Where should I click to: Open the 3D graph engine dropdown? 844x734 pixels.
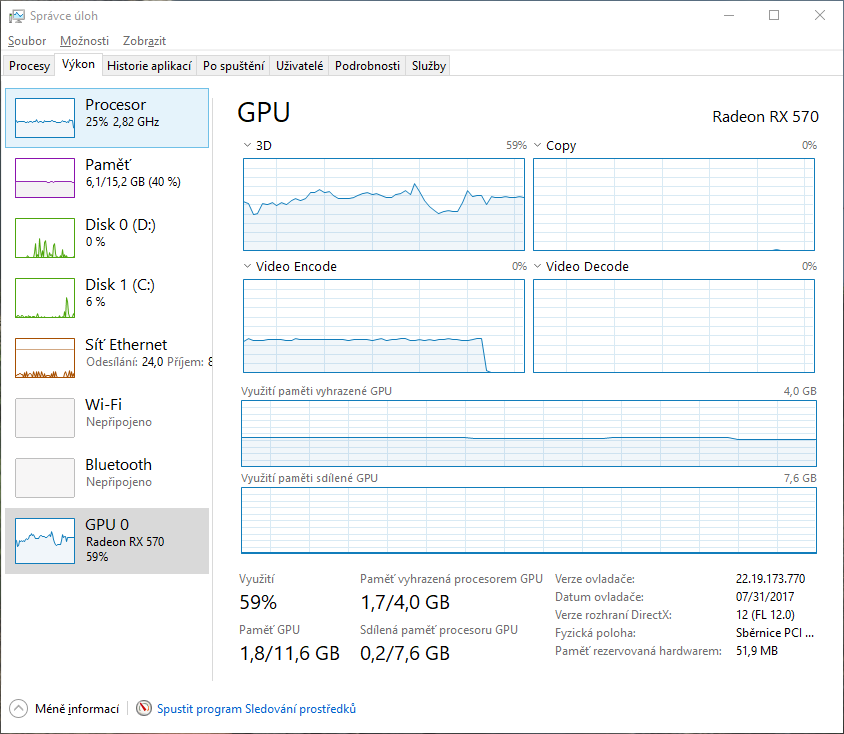[248, 146]
